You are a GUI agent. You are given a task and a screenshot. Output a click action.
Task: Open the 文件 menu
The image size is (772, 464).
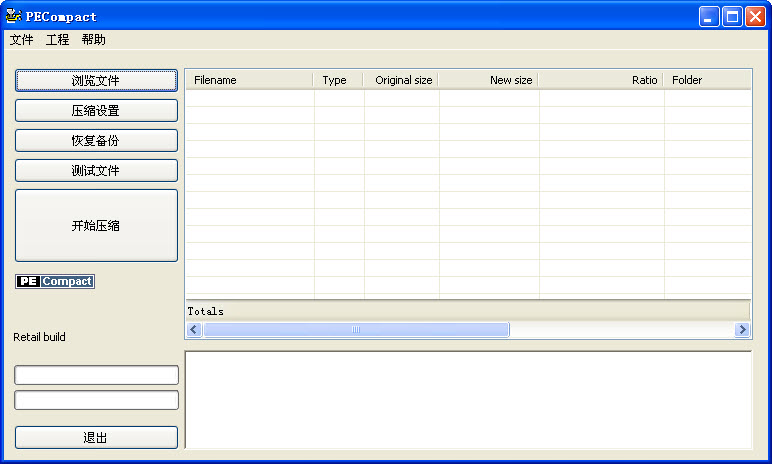[21, 40]
